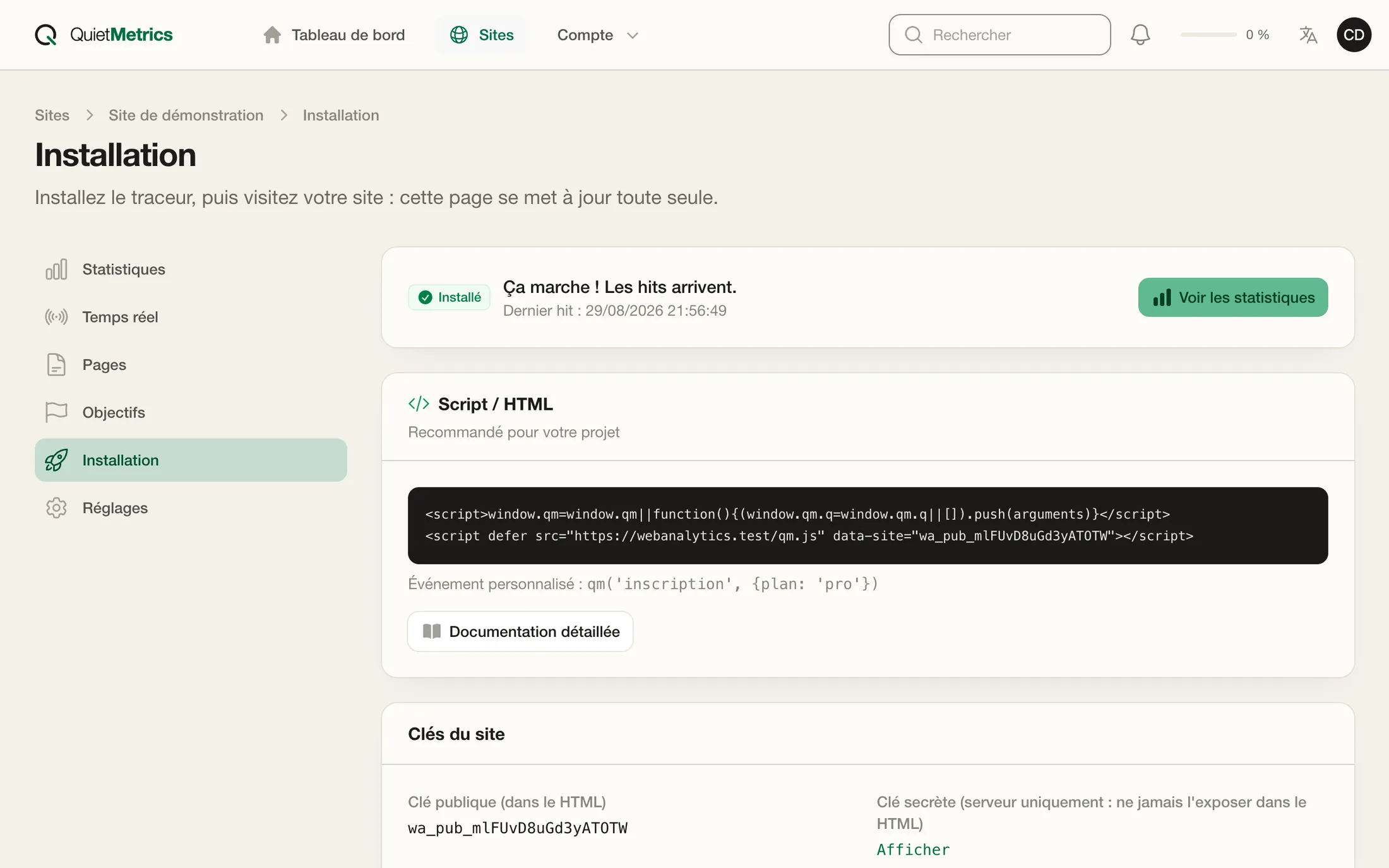Click the home icon next to Tableau de bord
This screenshot has height=868, width=1389.
click(272, 35)
